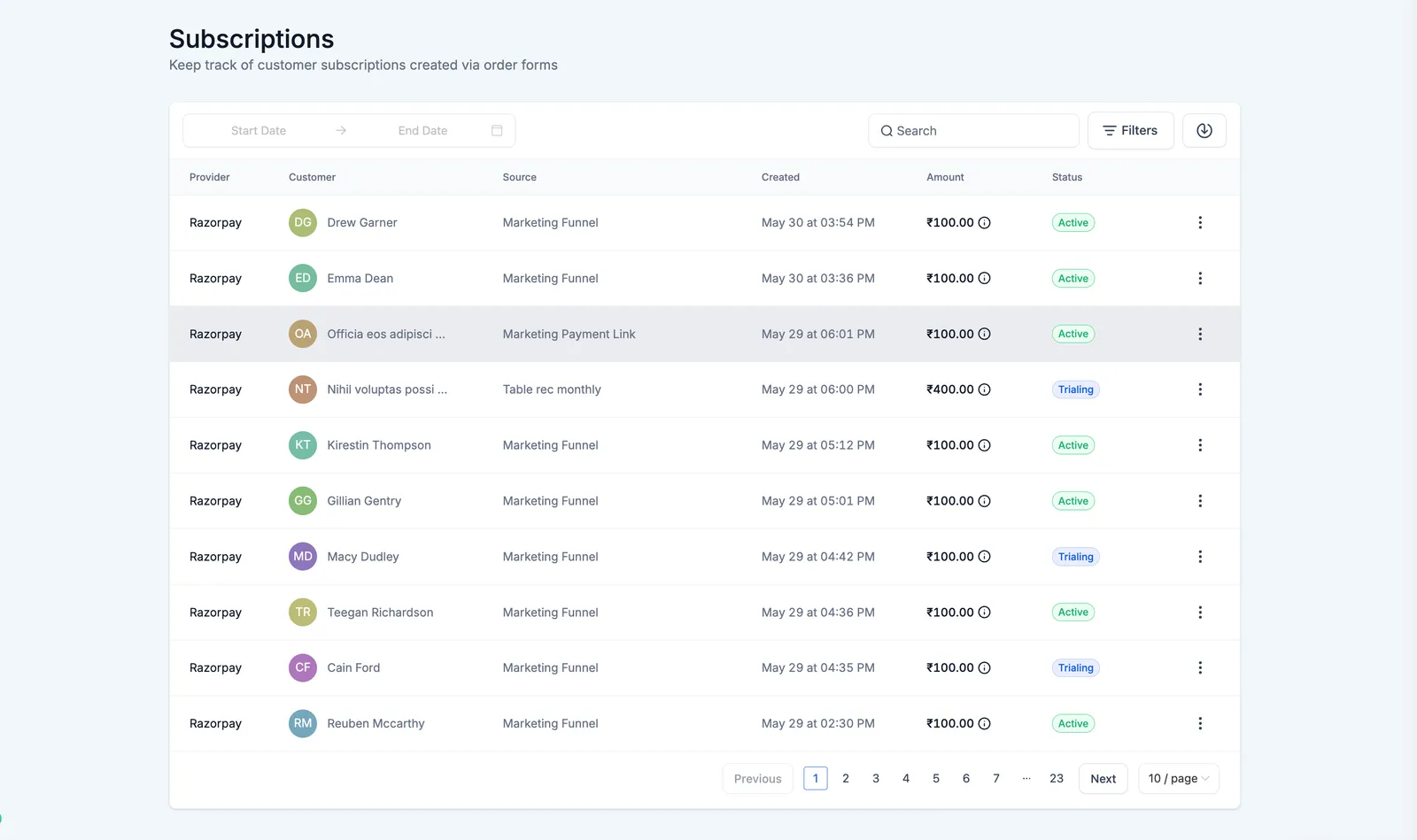Click the download export icon button
The image size is (1417, 840).
pyautogui.click(x=1204, y=130)
